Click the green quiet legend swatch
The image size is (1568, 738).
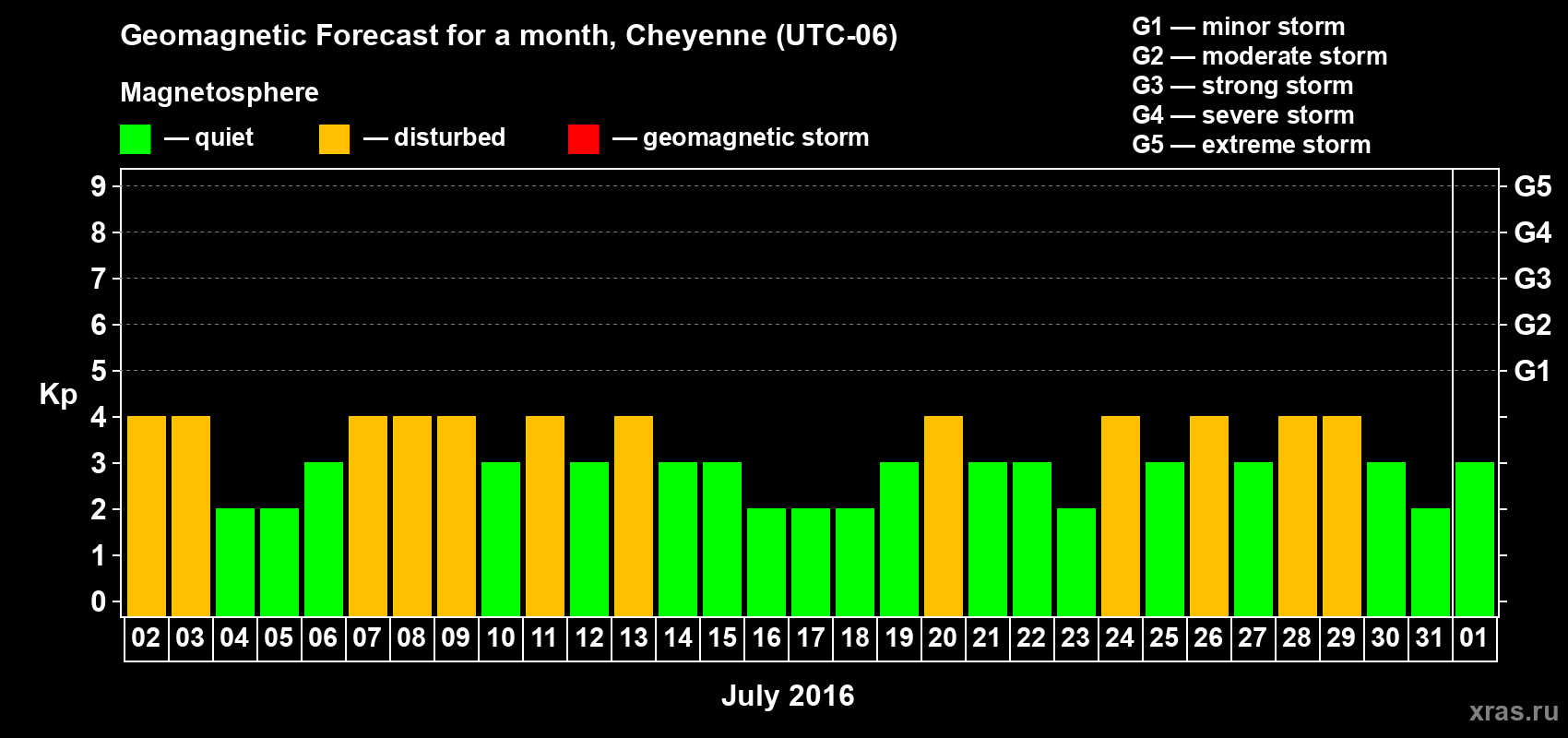(135, 139)
